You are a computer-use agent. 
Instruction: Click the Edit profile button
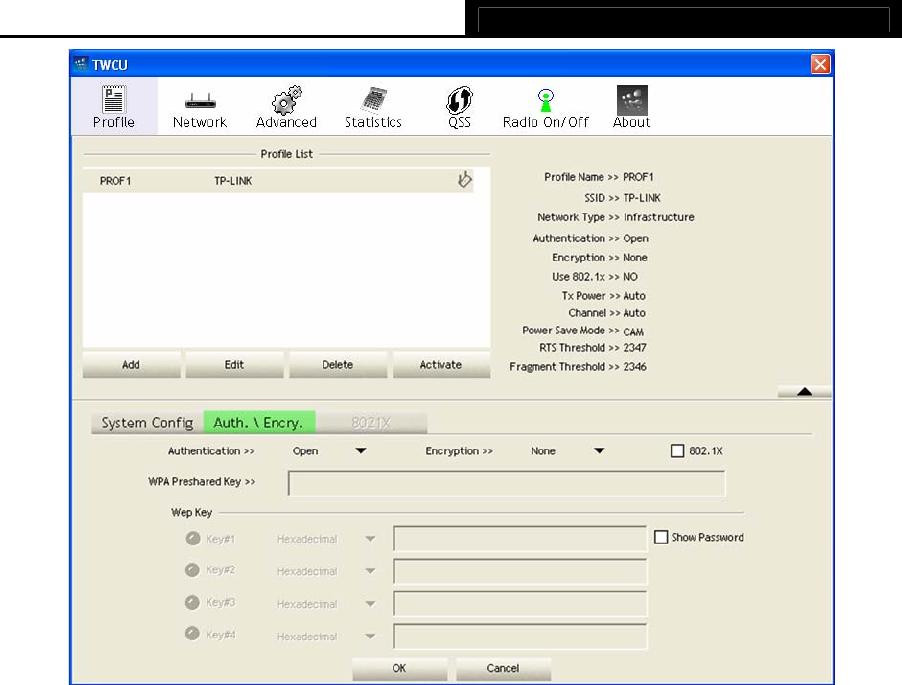(x=234, y=365)
